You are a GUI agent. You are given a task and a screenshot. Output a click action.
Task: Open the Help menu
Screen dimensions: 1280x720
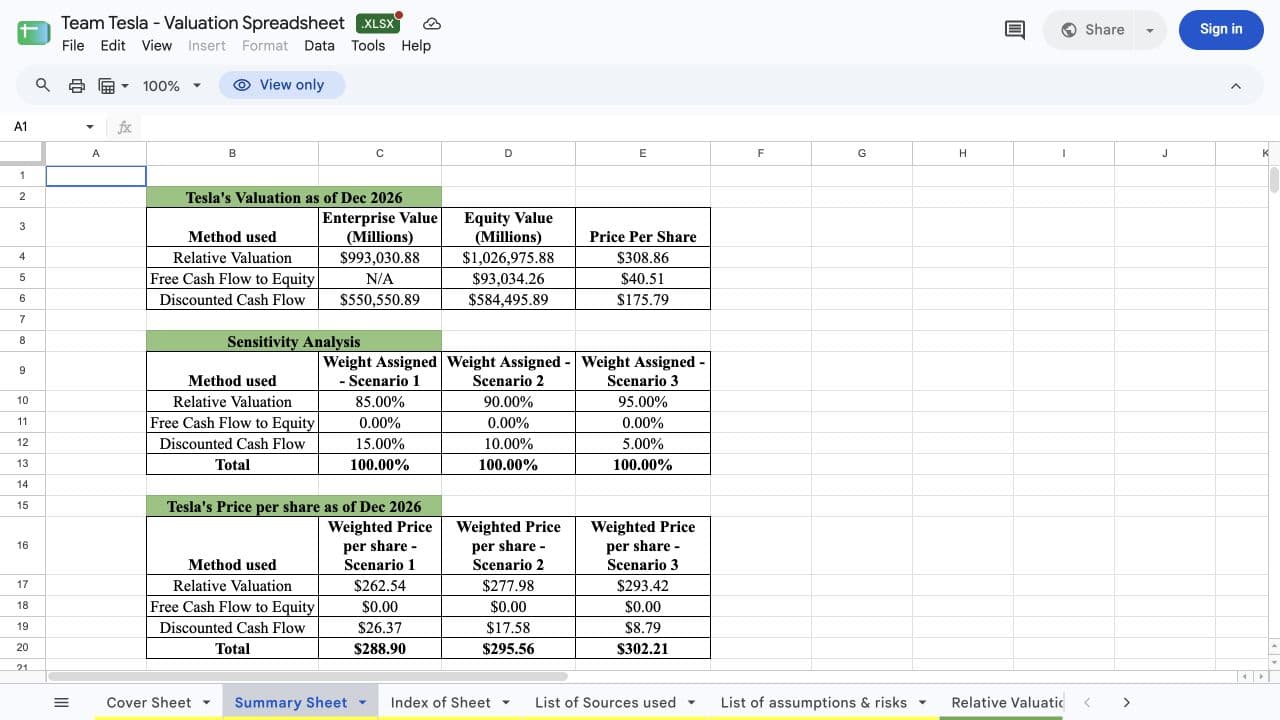pos(416,45)
